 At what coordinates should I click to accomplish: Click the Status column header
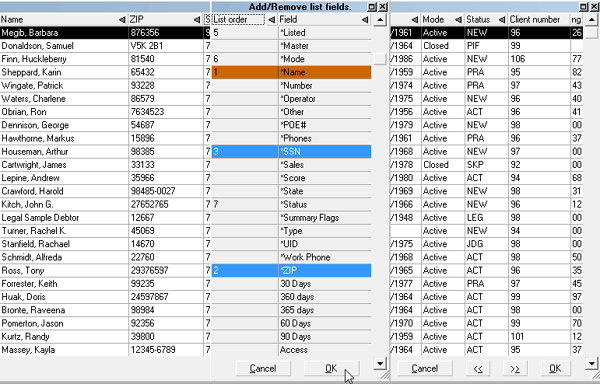[x=486, y=20]
